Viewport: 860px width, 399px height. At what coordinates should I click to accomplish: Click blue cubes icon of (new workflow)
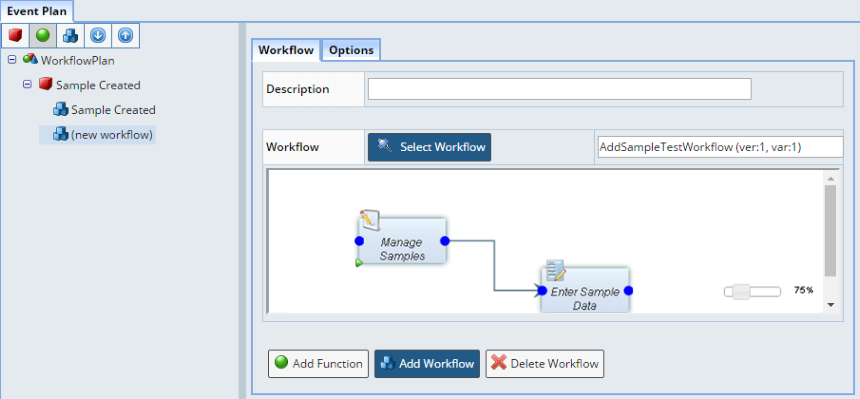(x=60, y=134)
